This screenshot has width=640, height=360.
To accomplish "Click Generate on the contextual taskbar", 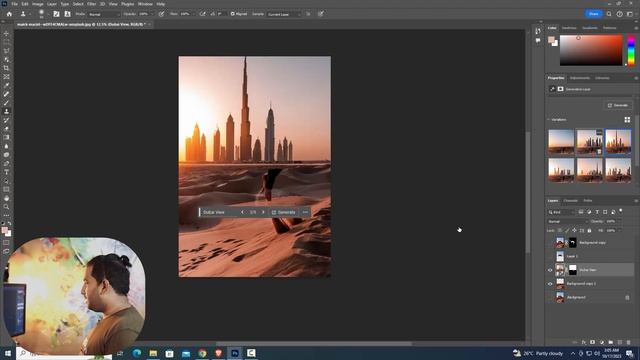I will (284, 212).
